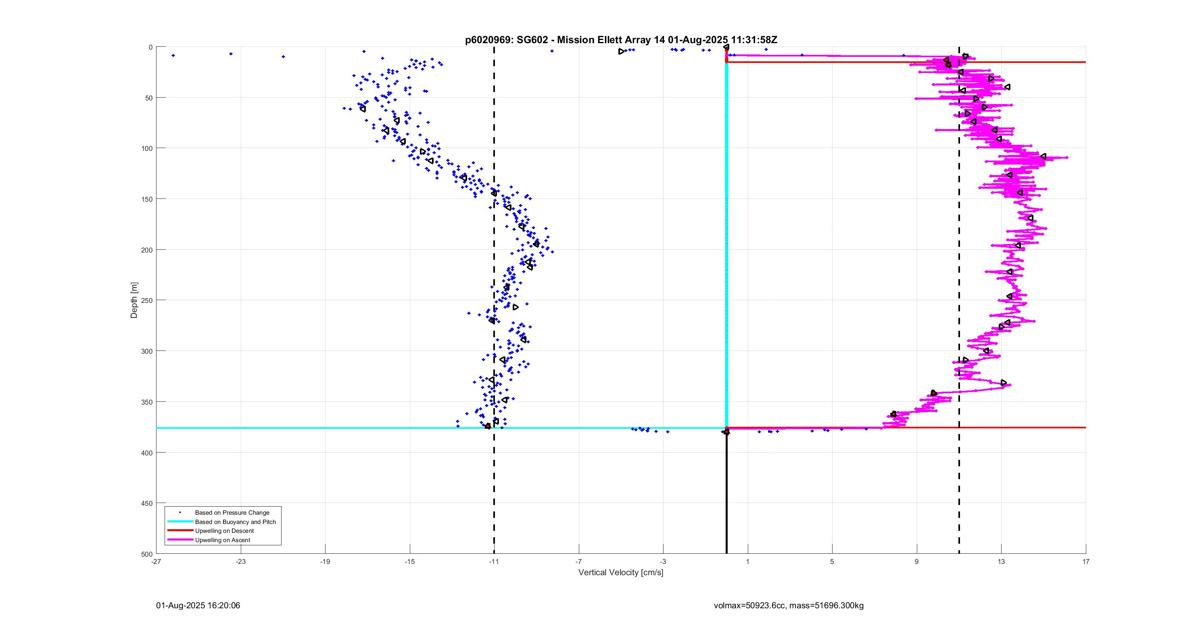Click depth axis tick label '450'

click(x=146, y=503)
